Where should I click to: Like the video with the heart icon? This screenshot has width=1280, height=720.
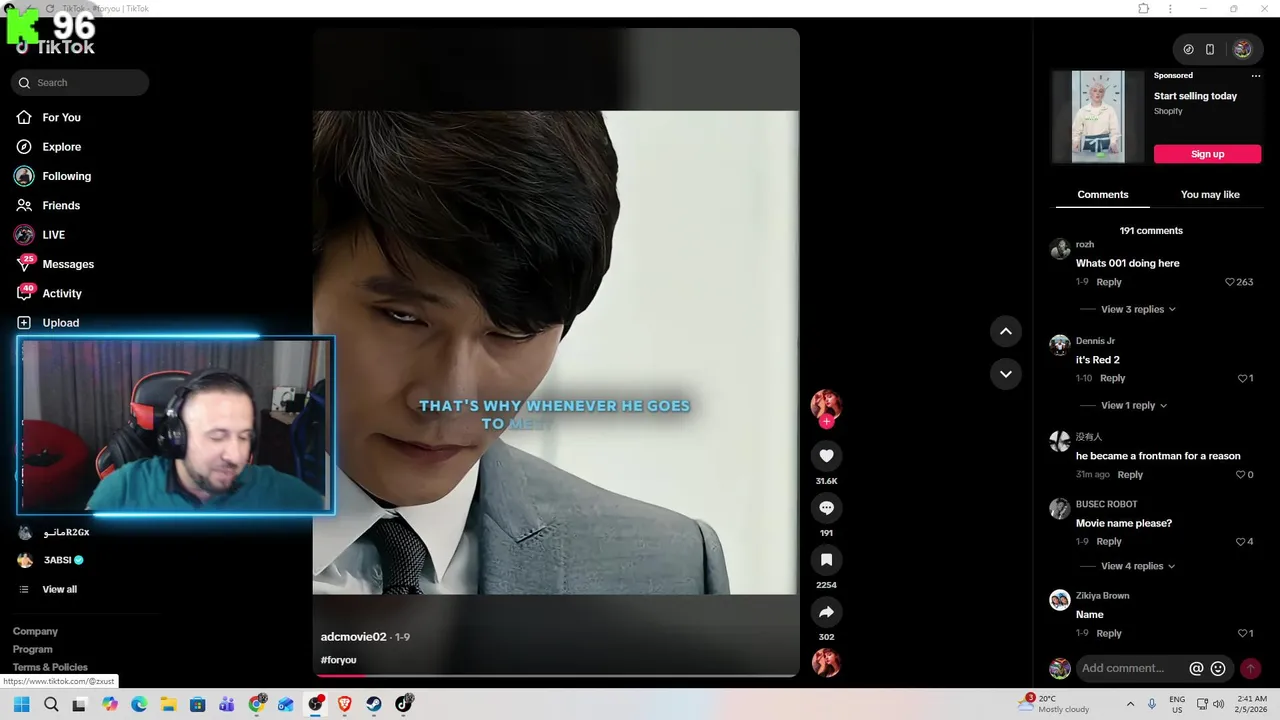tap(826, 456)
